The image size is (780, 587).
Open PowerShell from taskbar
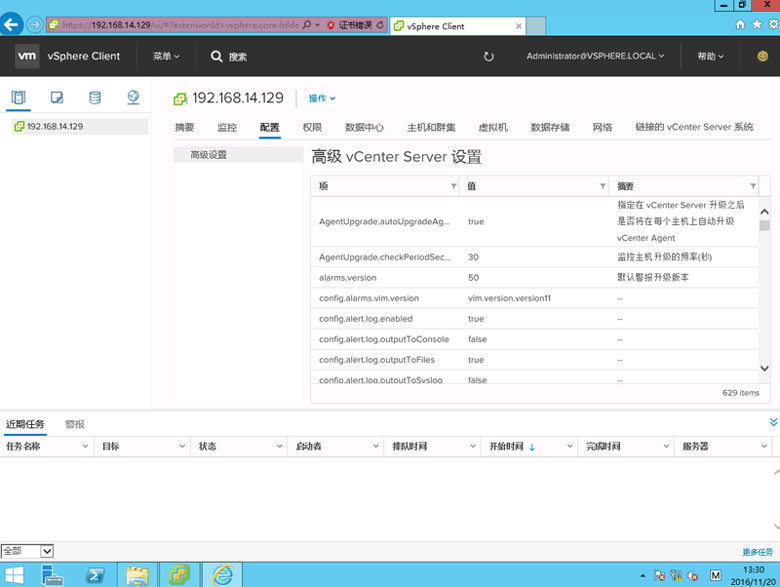coord(95,576)
